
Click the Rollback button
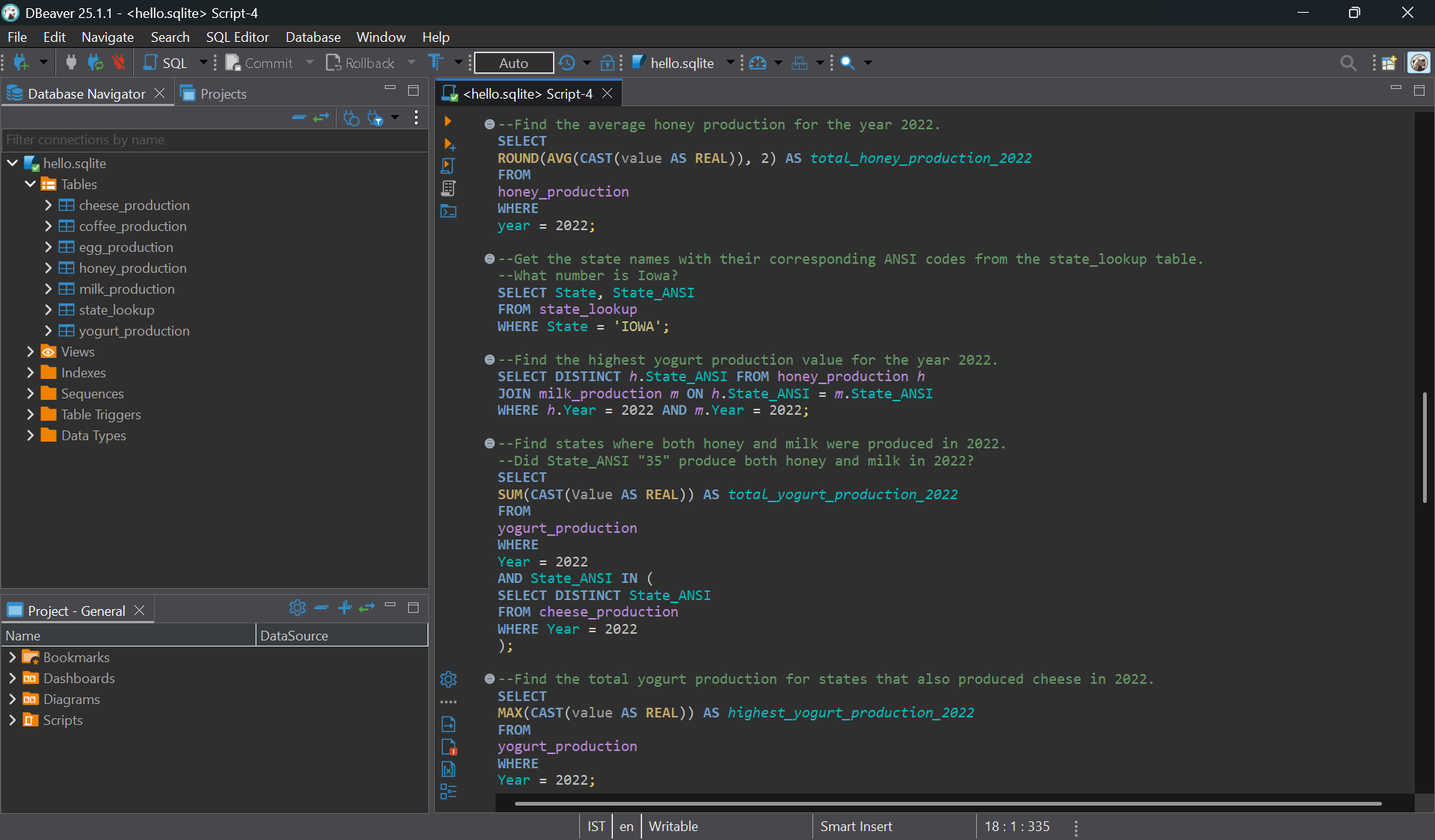click(x=360, y=63)
